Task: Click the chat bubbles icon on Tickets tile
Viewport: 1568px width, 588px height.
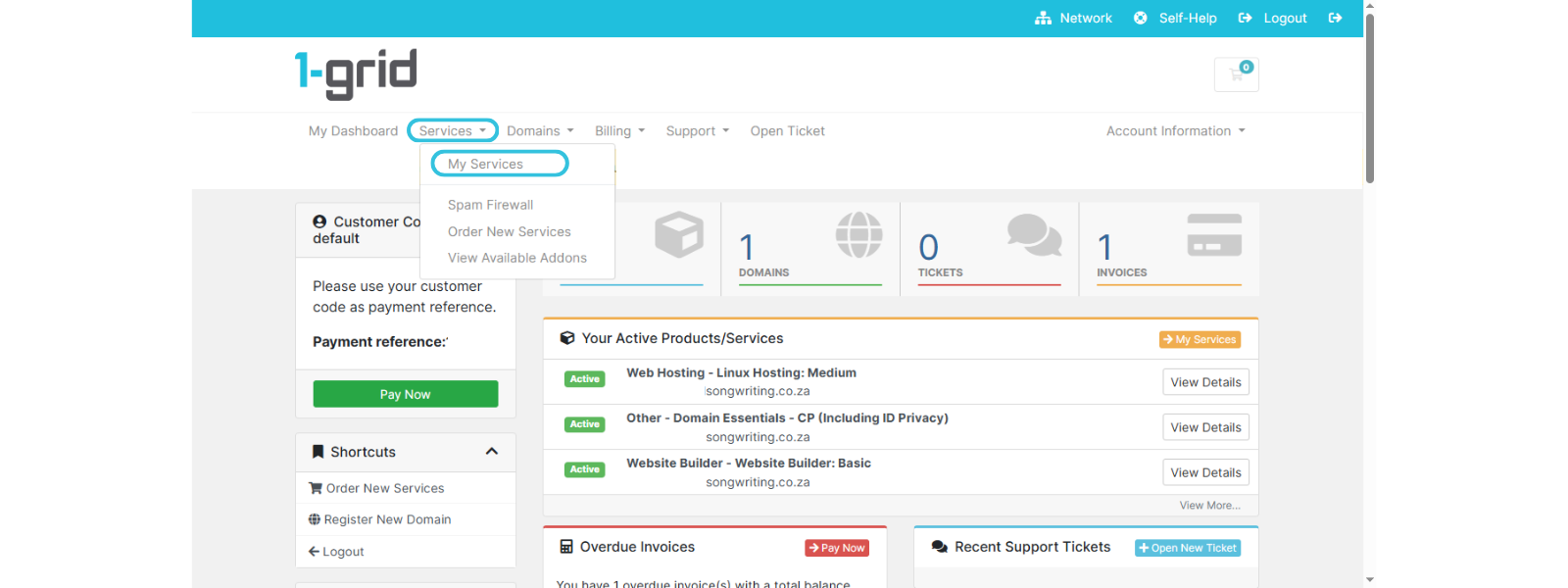Action: click(x=1034, y=235)
